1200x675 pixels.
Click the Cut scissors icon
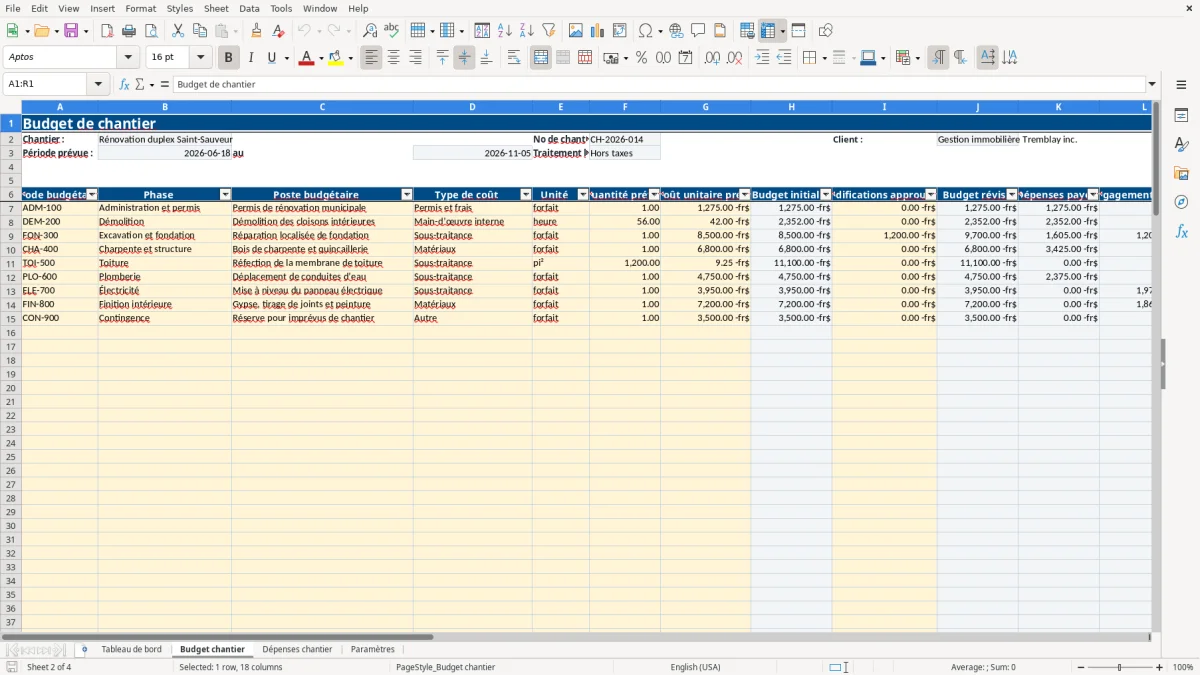click(178, 31)
